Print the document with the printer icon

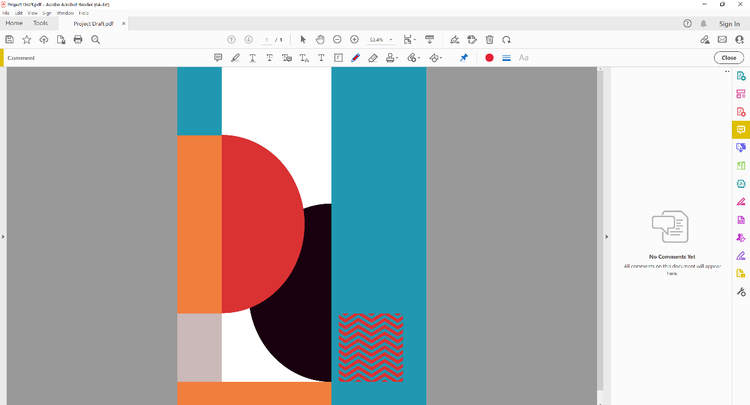(x=78, y=40)
